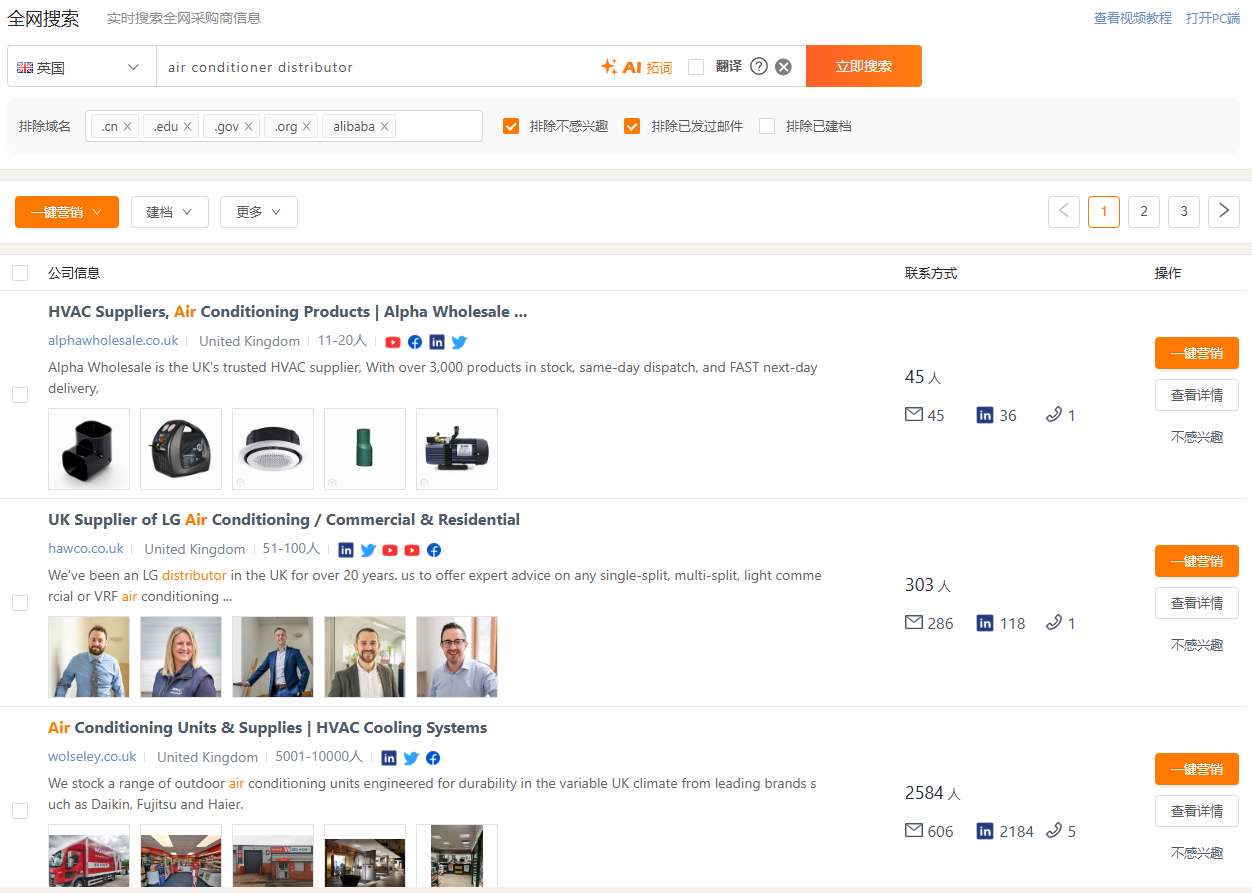Open wolseley.co.uk LinkedIn icon
The height and width of the screenshot is (893, 1252).
389,758
